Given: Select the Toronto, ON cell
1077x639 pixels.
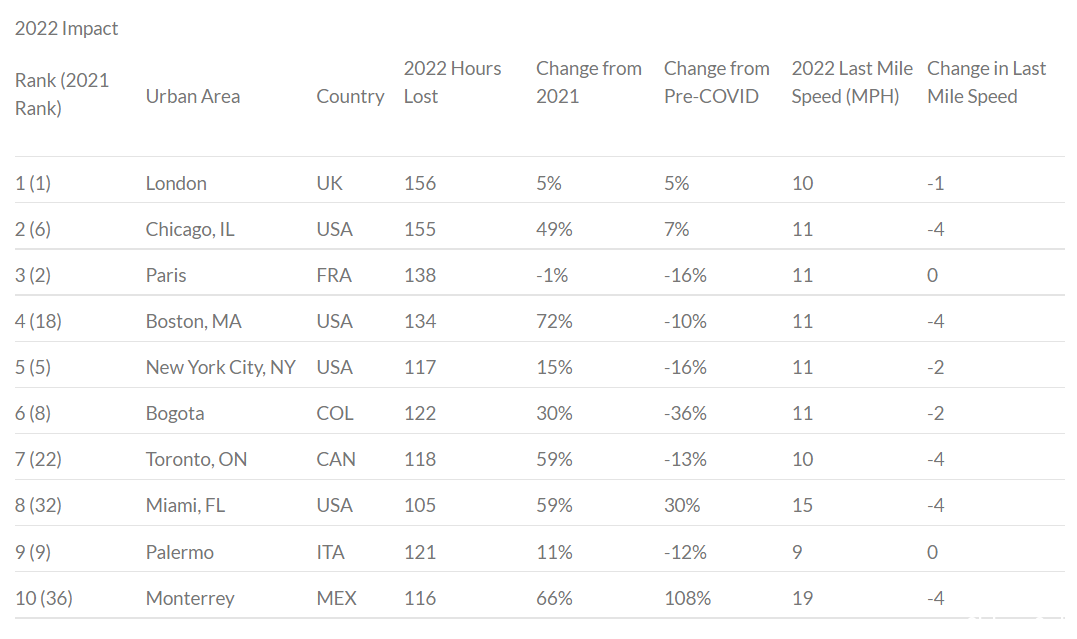Looking at the screenshot, I should 196,460.
